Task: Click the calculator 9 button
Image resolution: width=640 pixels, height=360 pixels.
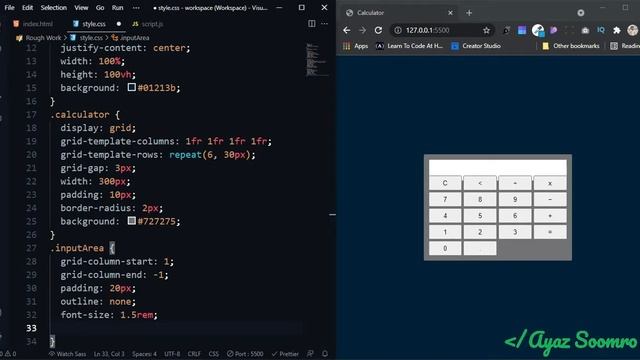Action: 515,200
